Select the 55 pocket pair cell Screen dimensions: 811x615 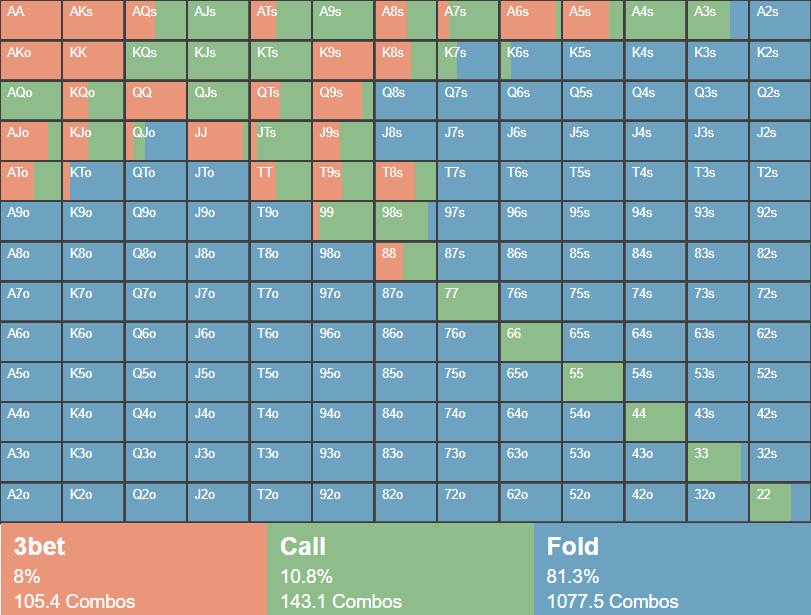tap(593, 382)
